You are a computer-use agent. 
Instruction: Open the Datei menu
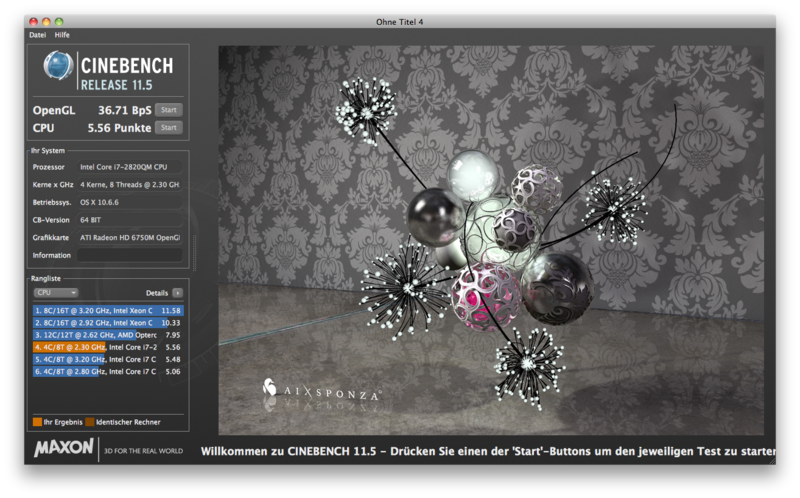click(x=37, y=35)
